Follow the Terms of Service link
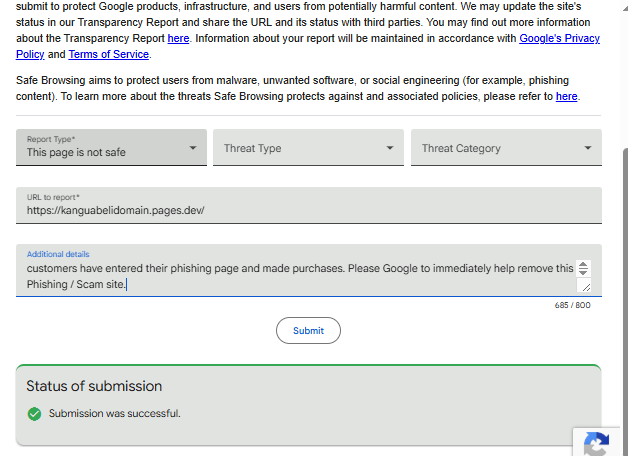Image resolution: width=628 pixels, height=456 pixels. 109,54
